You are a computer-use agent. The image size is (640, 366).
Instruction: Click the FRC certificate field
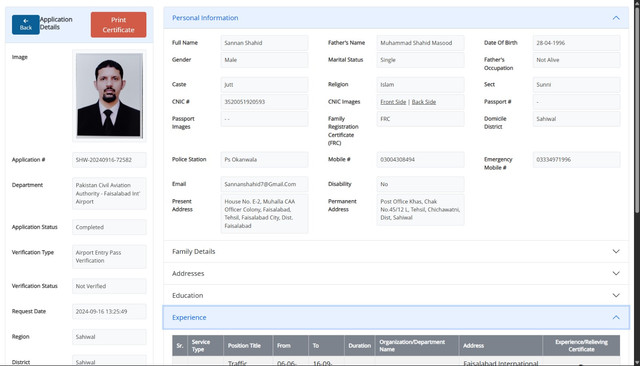click(x=420, y=119)
